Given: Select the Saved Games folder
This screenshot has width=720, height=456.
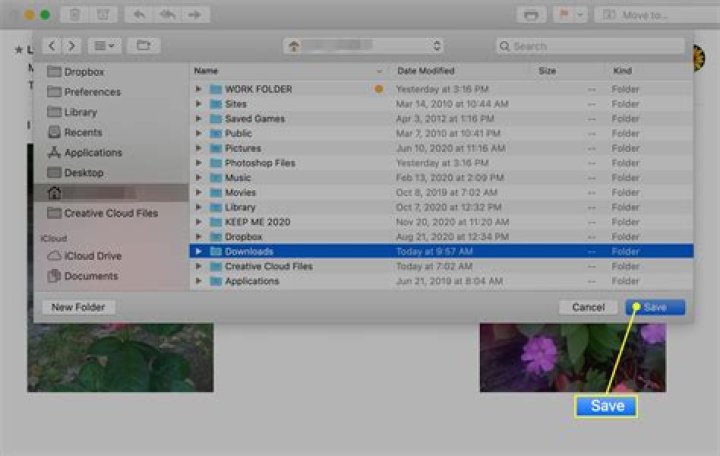Looking at the screenshot, I should click(441, 118).
